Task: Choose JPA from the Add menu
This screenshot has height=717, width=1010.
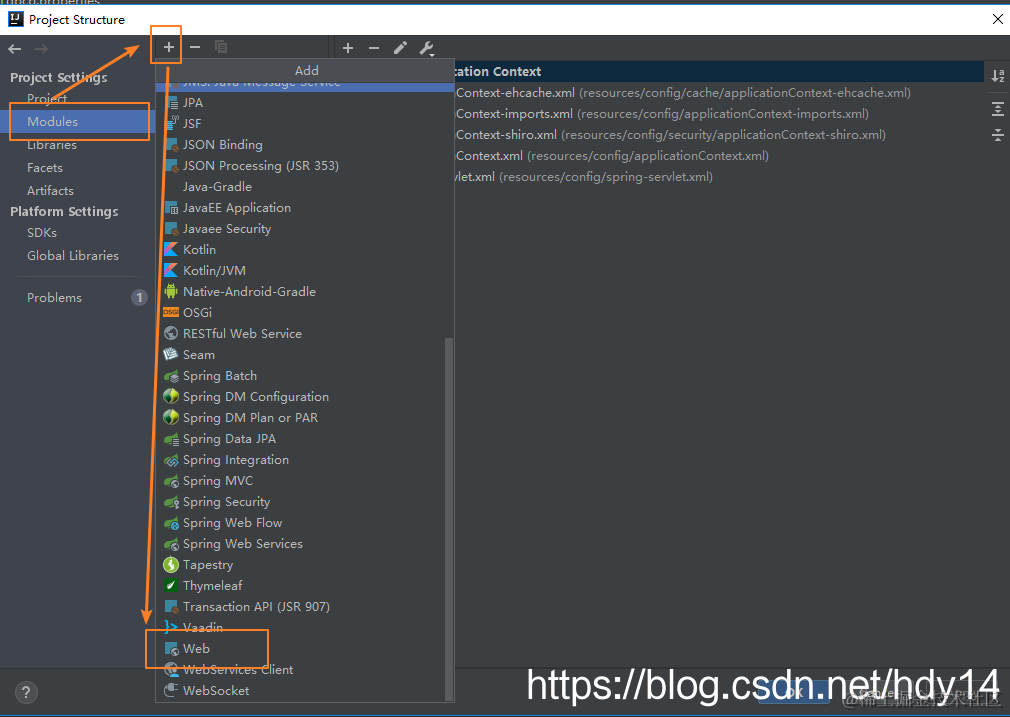Action: pyautogui.click(x=304, y=102)
